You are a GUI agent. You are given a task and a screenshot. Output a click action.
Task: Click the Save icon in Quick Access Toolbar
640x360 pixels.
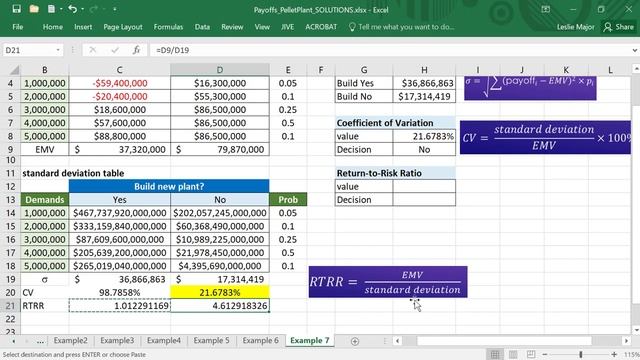pyautogui.click(x=16, y=9)
